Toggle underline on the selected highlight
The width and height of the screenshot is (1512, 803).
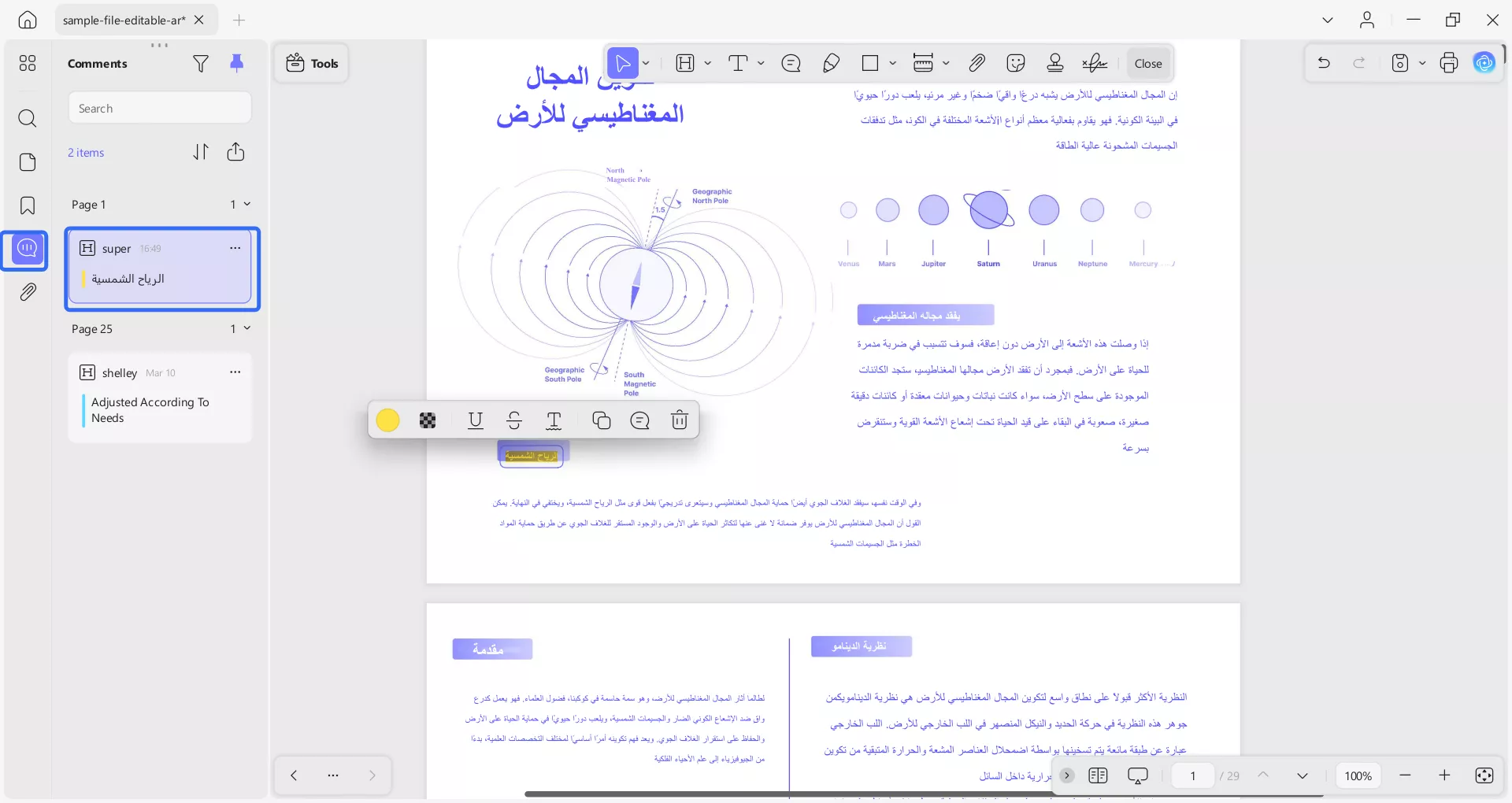coord(475,420)
